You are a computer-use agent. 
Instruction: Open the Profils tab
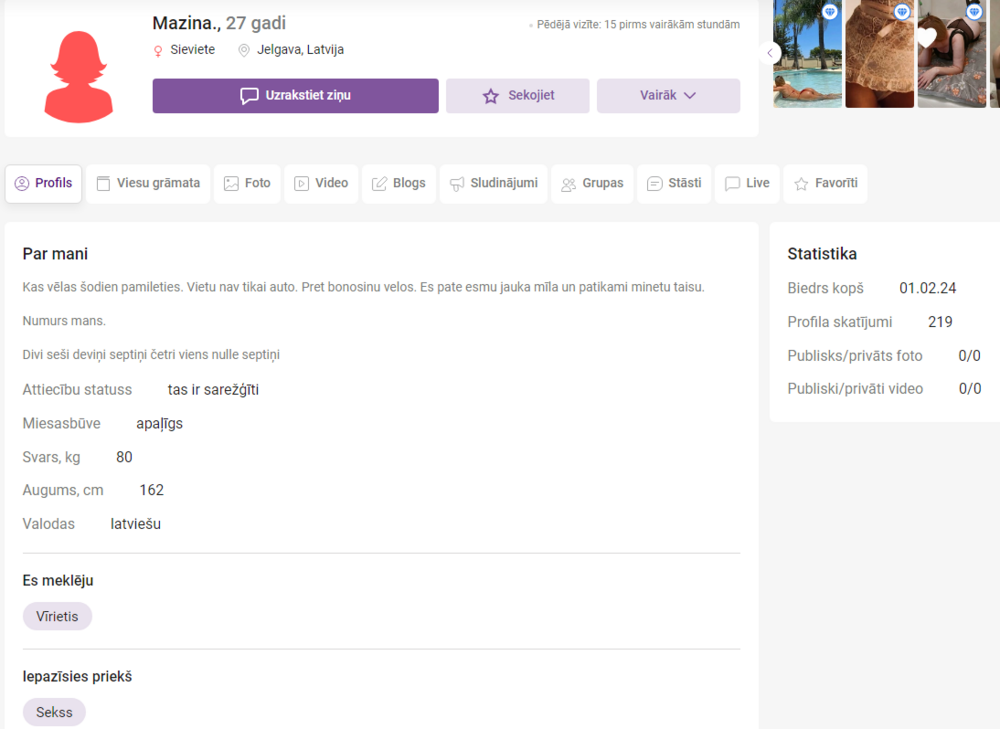click(43, 184)
